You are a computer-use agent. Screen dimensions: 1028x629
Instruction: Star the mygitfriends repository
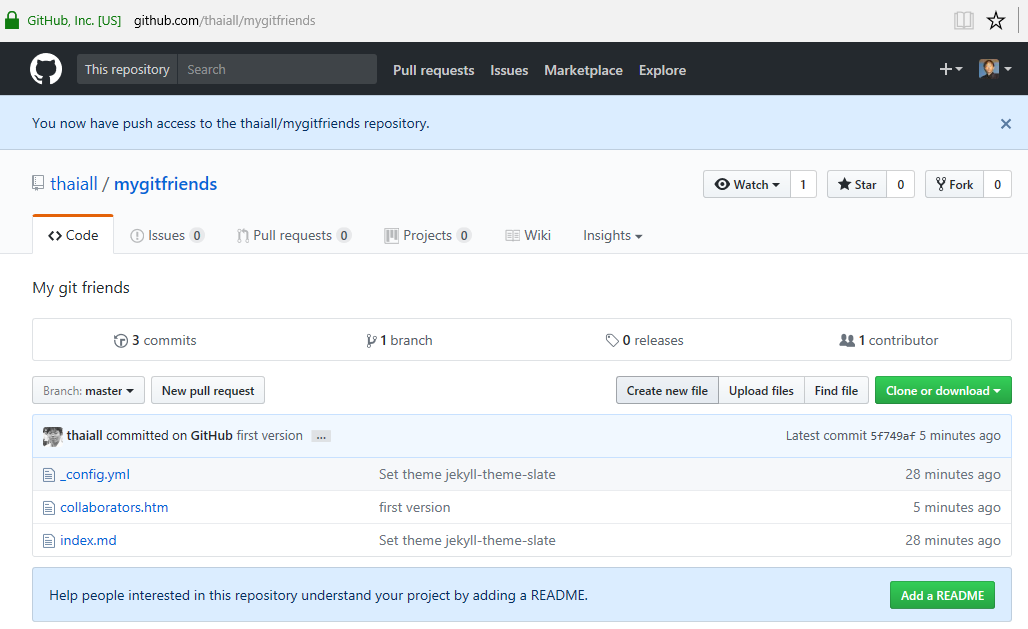pyautogui.click(x=857, y=184)
